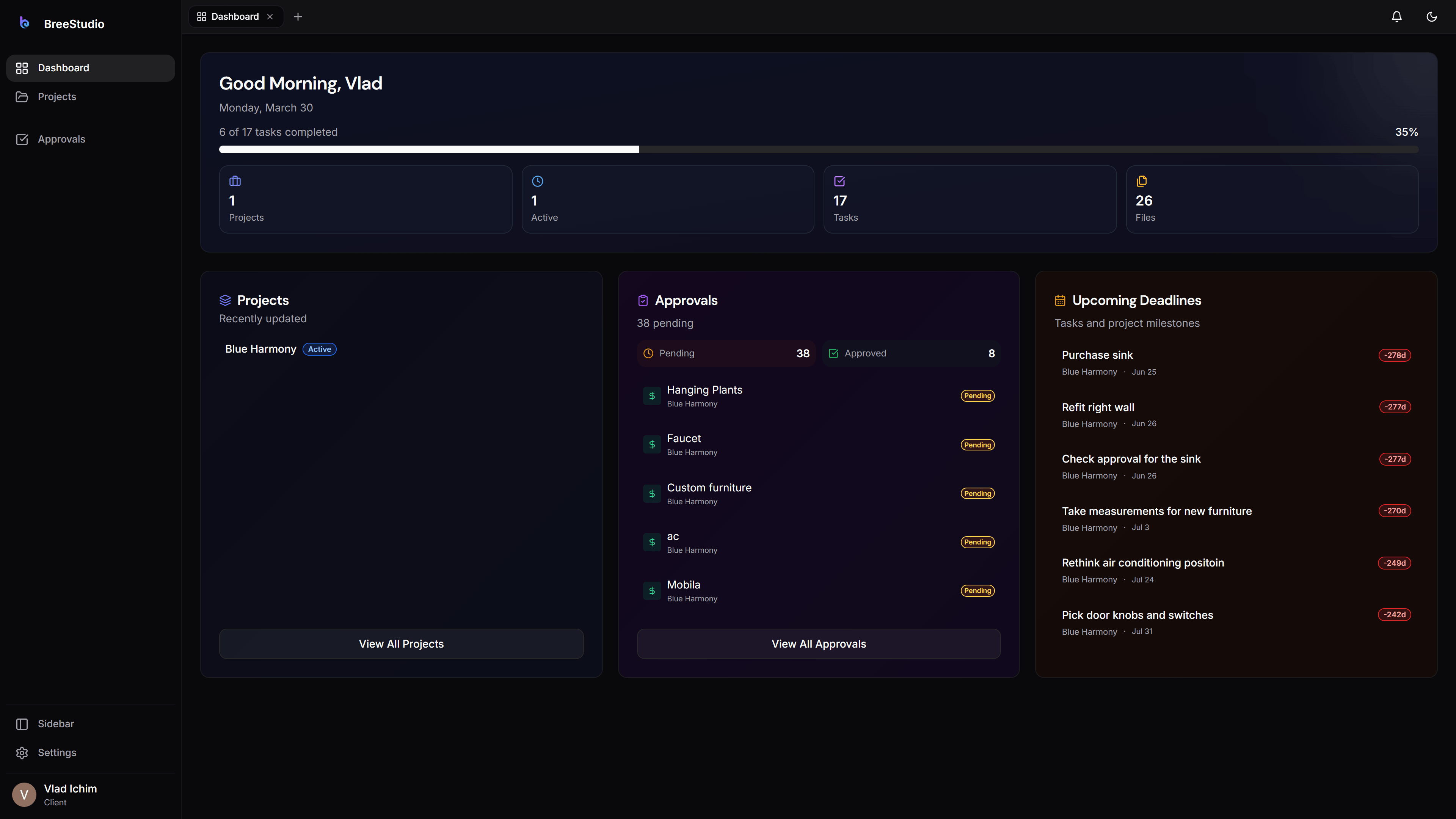Screen dimensions: 1456x819
Task: Click the -249d overdue badge
Action: click(x=1395, y=563)
